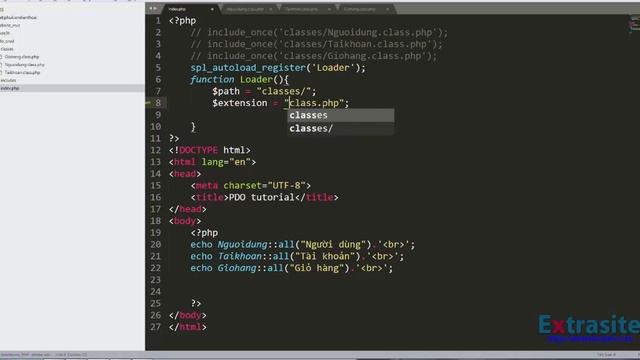
Task: Click line number 8 in the gutter
Action: [x=158, y=103]
